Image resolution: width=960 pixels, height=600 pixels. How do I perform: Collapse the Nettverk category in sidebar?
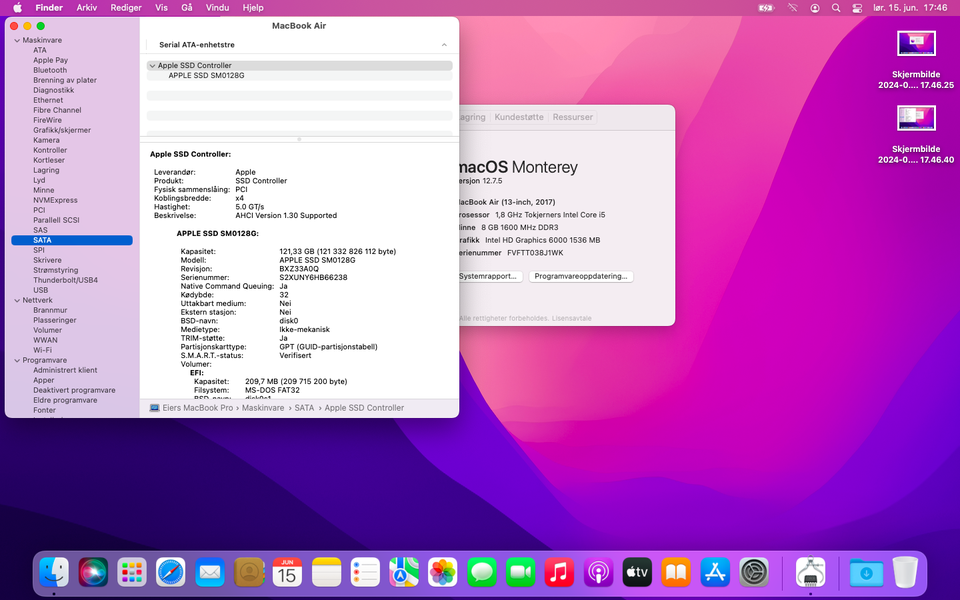coord(16,300)
